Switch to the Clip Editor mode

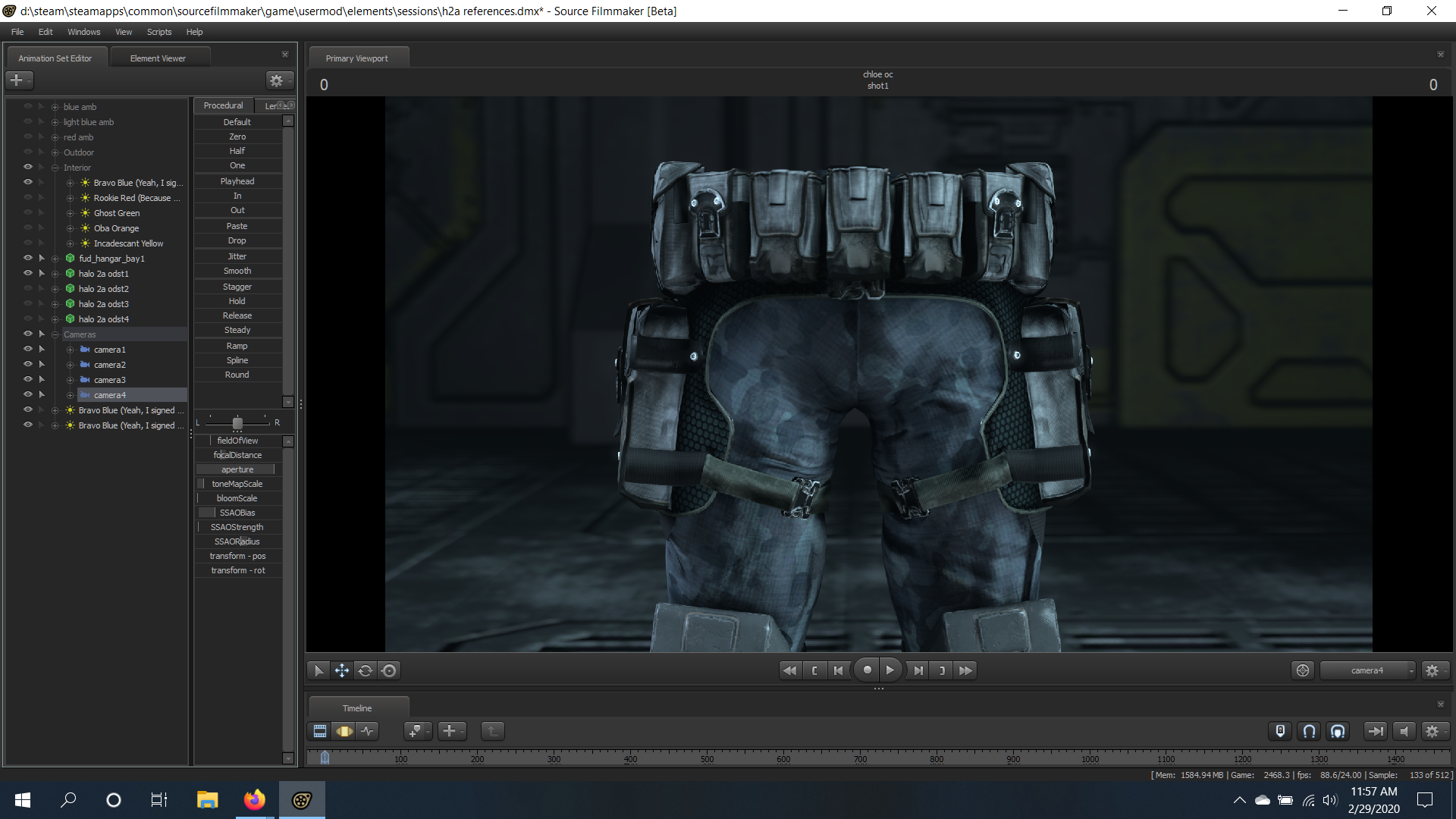pos(320,731)
